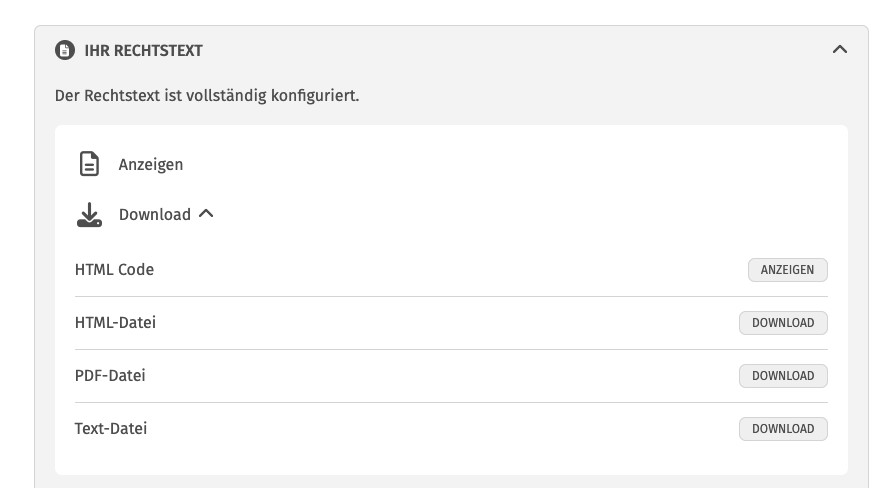The height and width of the screenshot is (488, 890).
Task: Open the Anzeigen link
Action: tap(151, 164)
